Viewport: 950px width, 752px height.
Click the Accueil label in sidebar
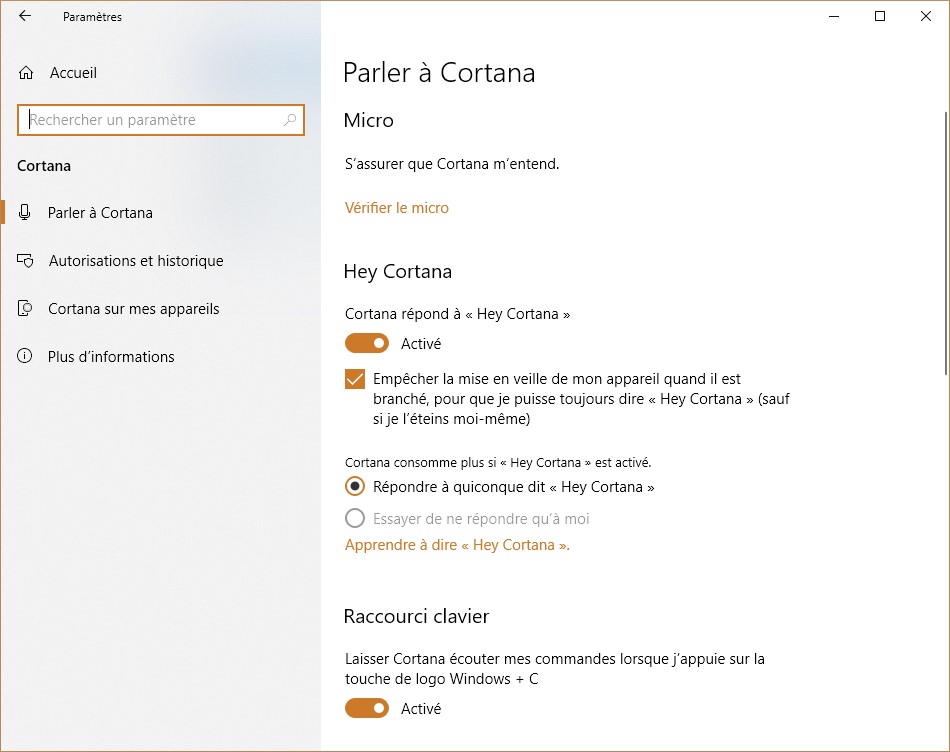(x=73, y=73)
